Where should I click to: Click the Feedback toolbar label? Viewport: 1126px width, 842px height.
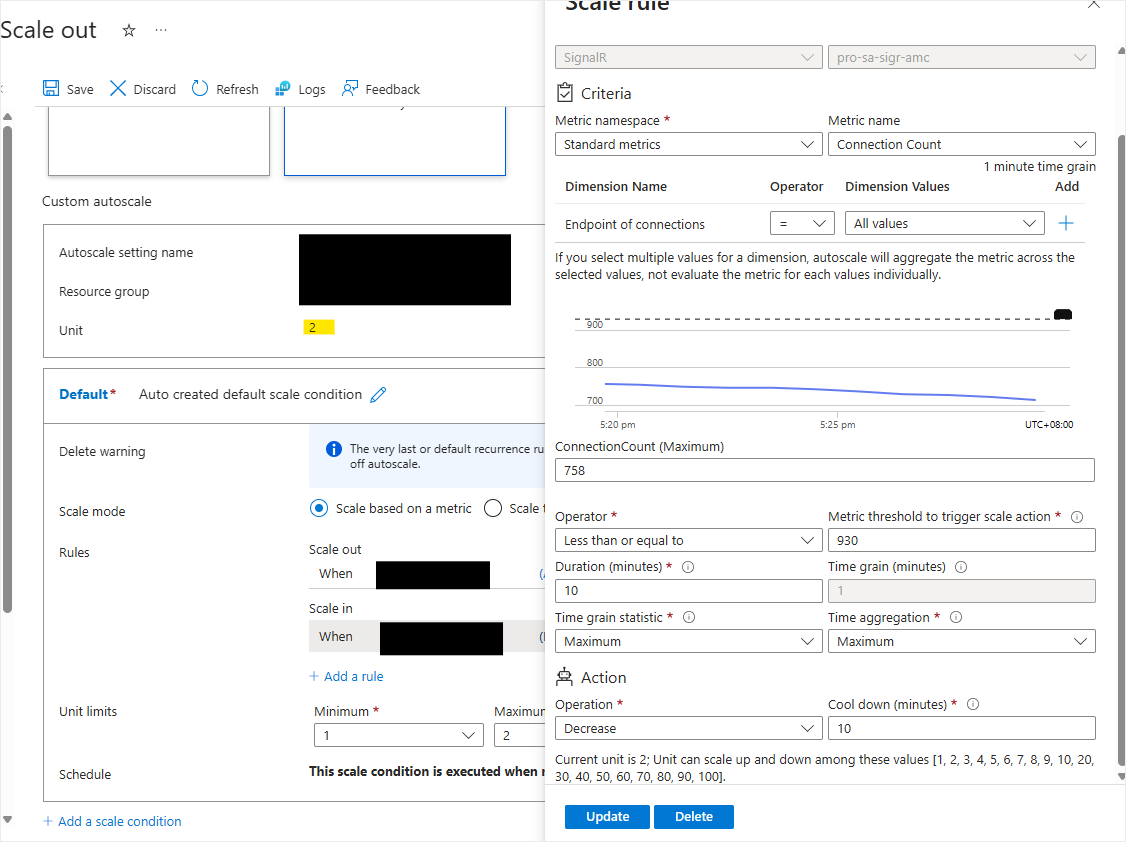(392, 89)
